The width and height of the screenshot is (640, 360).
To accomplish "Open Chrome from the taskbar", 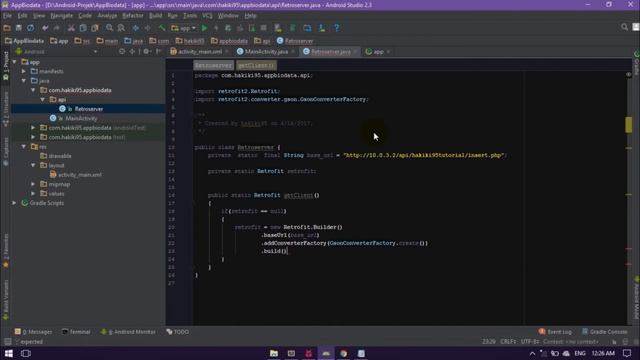I will coord(344,353).
